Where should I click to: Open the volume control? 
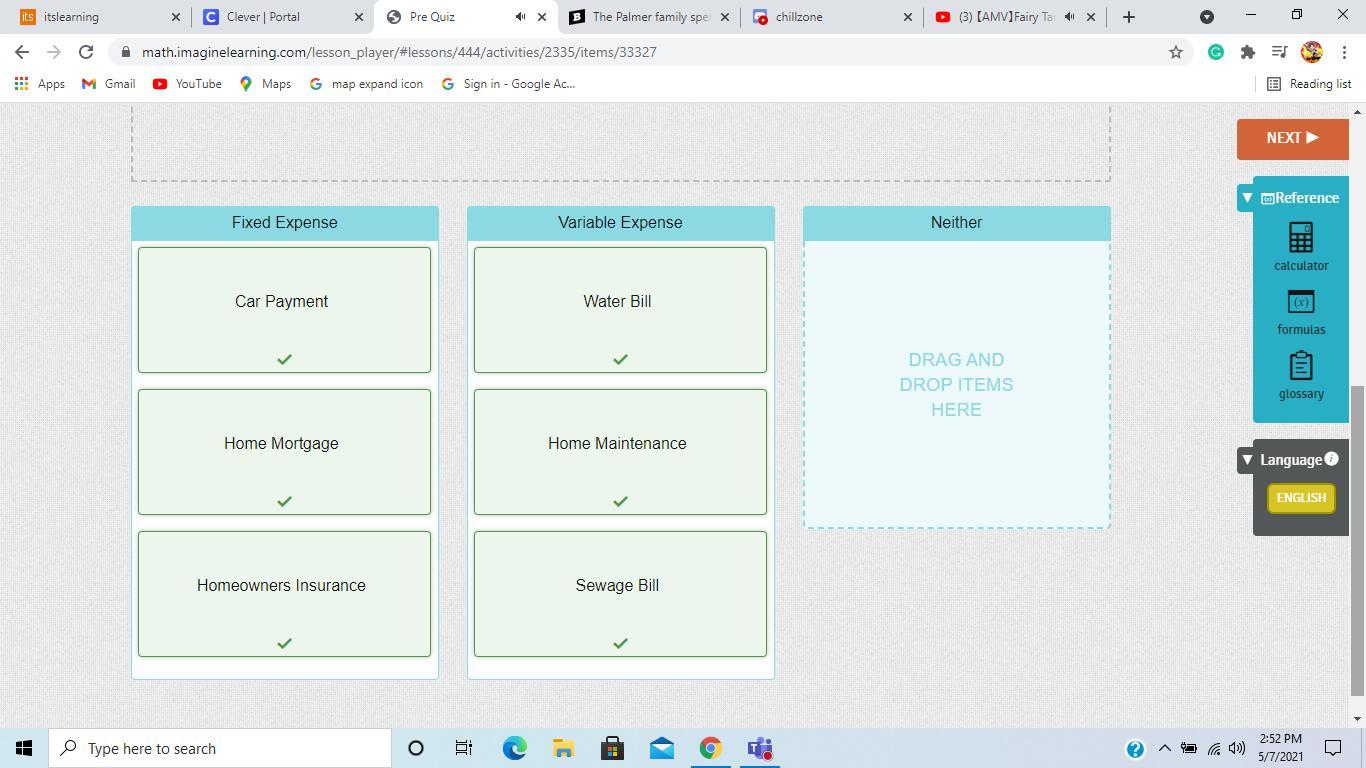pos(1237,748)
